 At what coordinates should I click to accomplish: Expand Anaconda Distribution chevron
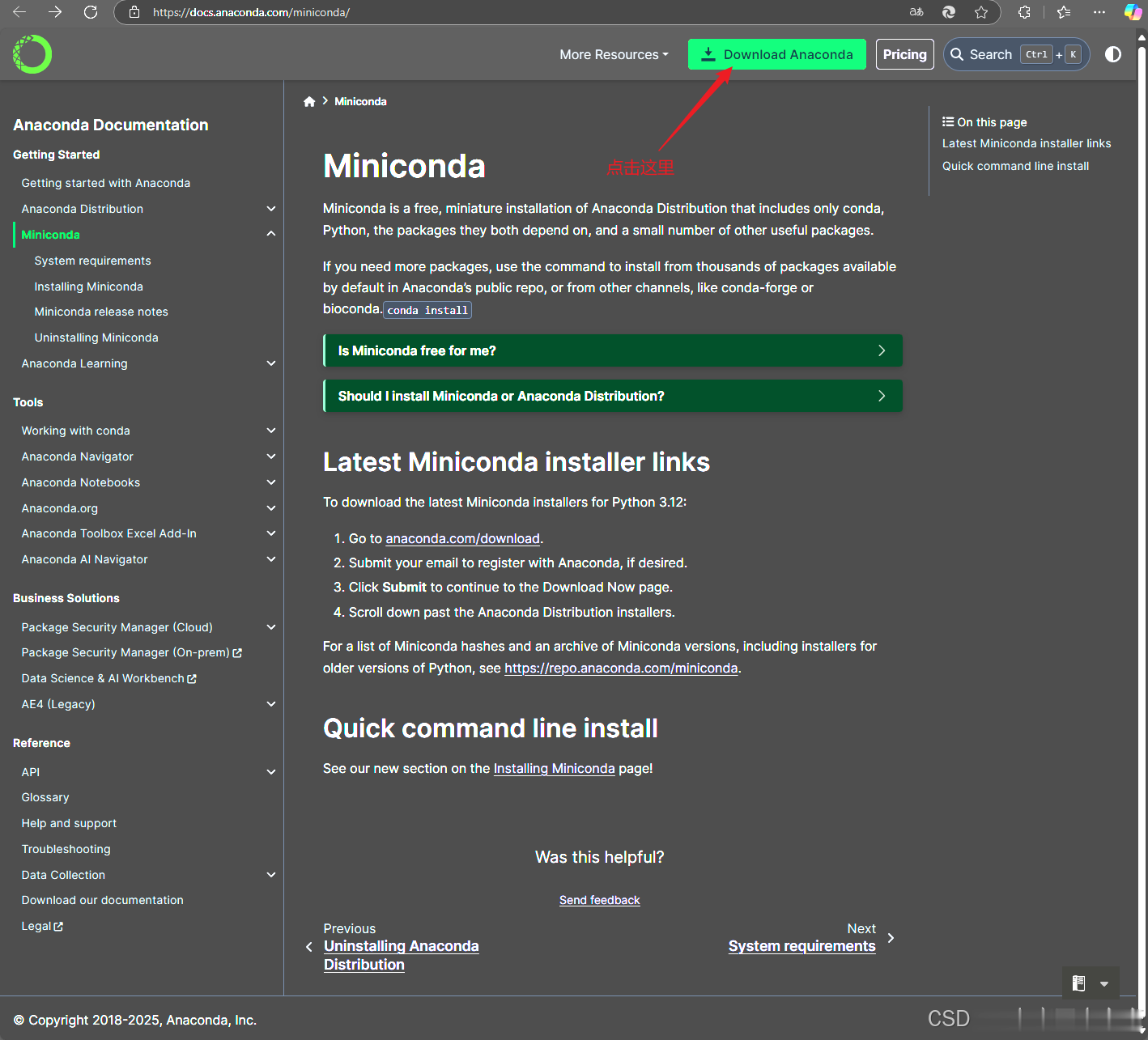pyautogui.click(x=271, y=209)
